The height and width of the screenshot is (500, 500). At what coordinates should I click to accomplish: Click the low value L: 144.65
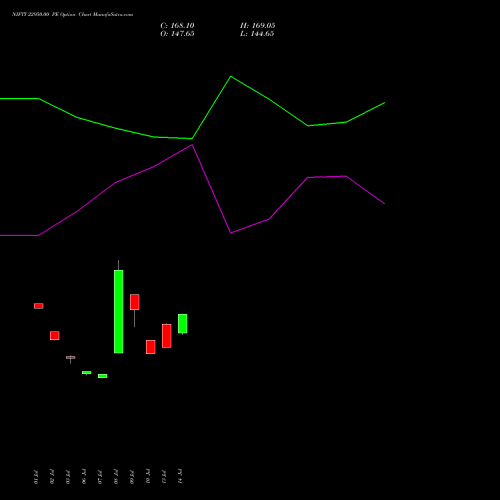(x=257, y=34)
